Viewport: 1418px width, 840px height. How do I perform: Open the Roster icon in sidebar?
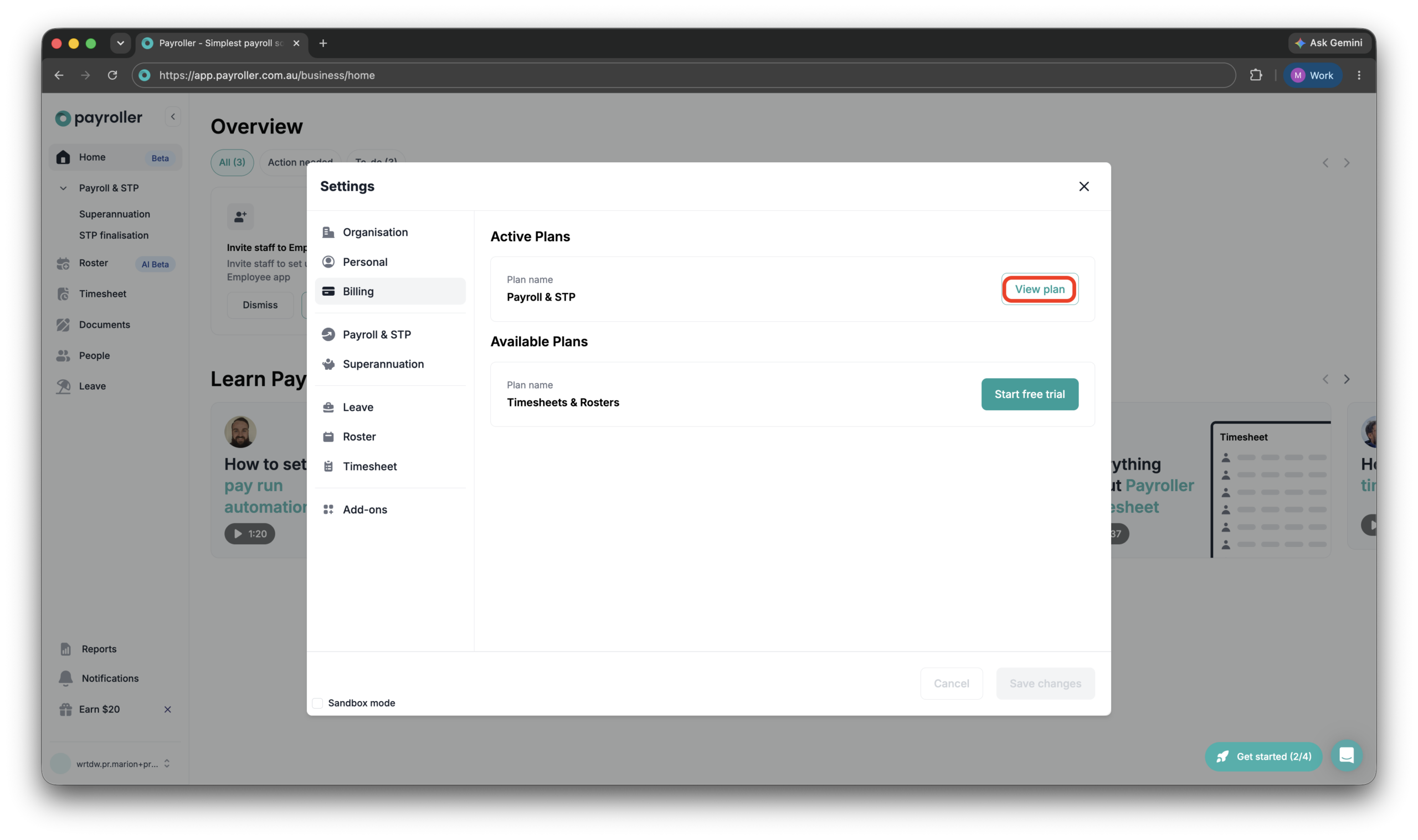pyautogui.click(x=63, y=263)
